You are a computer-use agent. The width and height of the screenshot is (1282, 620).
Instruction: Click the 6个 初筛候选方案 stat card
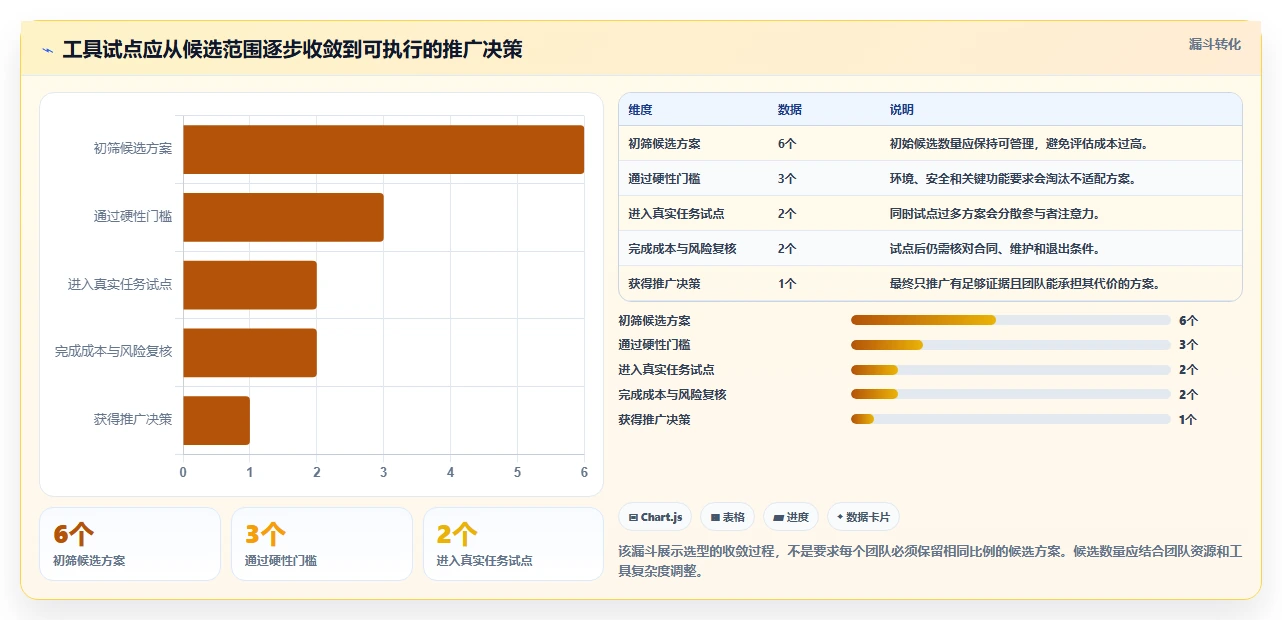[x=130, y=544]
